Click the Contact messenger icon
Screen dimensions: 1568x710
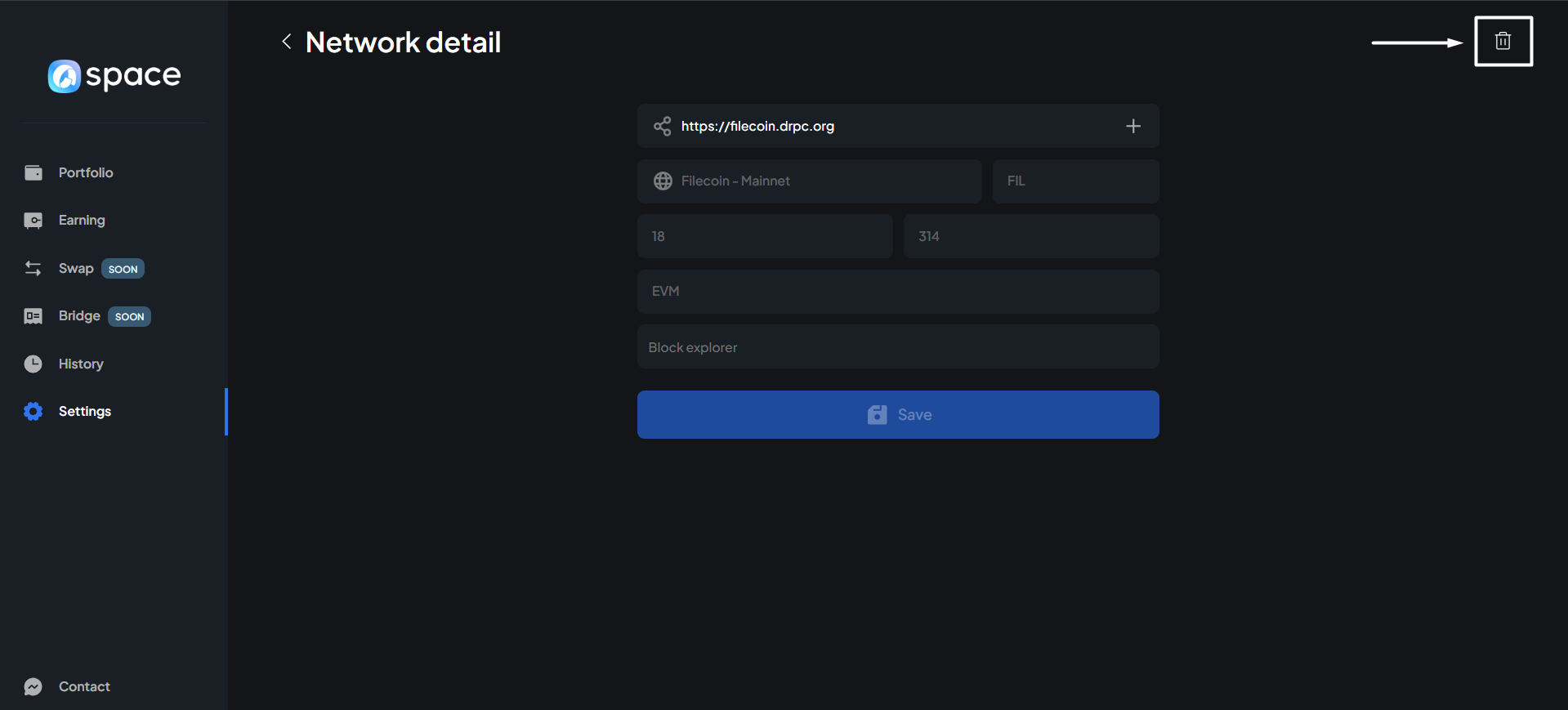coord(34,686)
